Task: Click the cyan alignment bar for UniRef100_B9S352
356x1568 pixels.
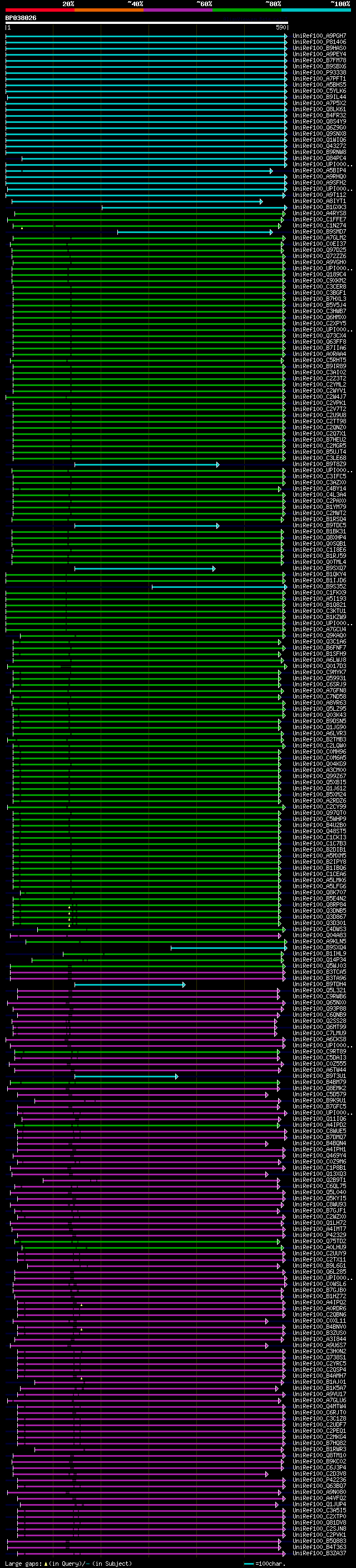Action: tap(219, 587)
